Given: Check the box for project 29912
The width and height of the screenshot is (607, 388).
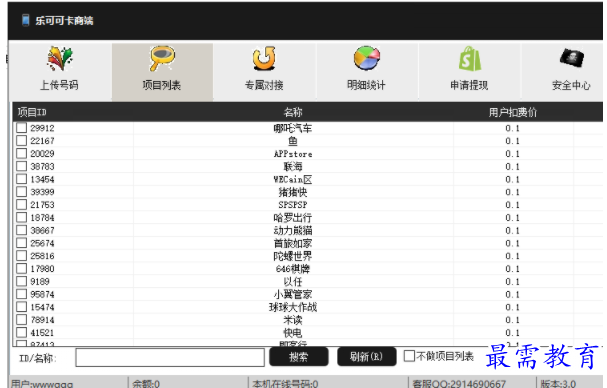Looking at the screenshot, I should 22,128.
